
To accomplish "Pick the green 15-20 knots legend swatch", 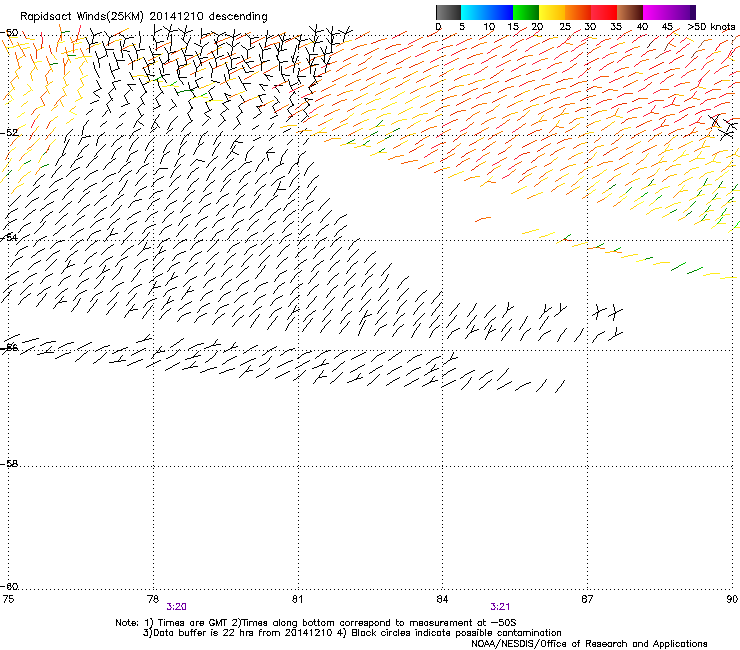I will pos(526,12).
